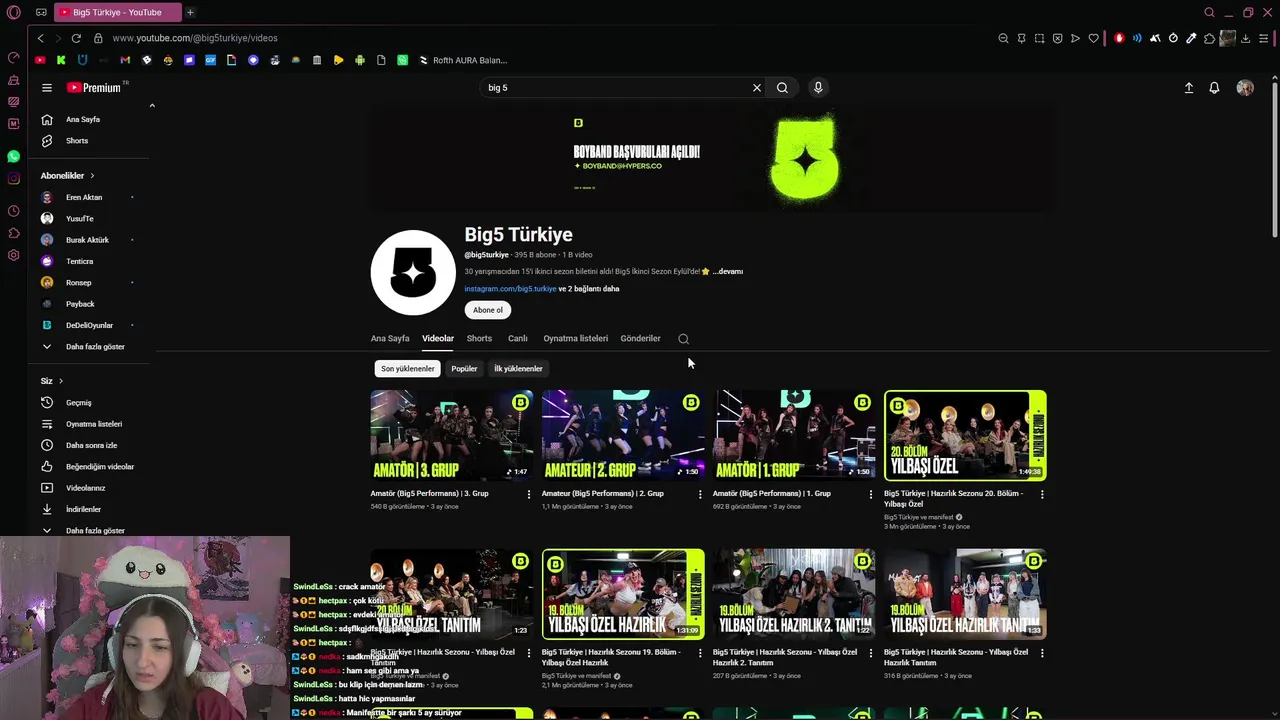Open the Rofth AURA Balan... bookmark
The image size is (1280, 720).
(x=463, y=60)
